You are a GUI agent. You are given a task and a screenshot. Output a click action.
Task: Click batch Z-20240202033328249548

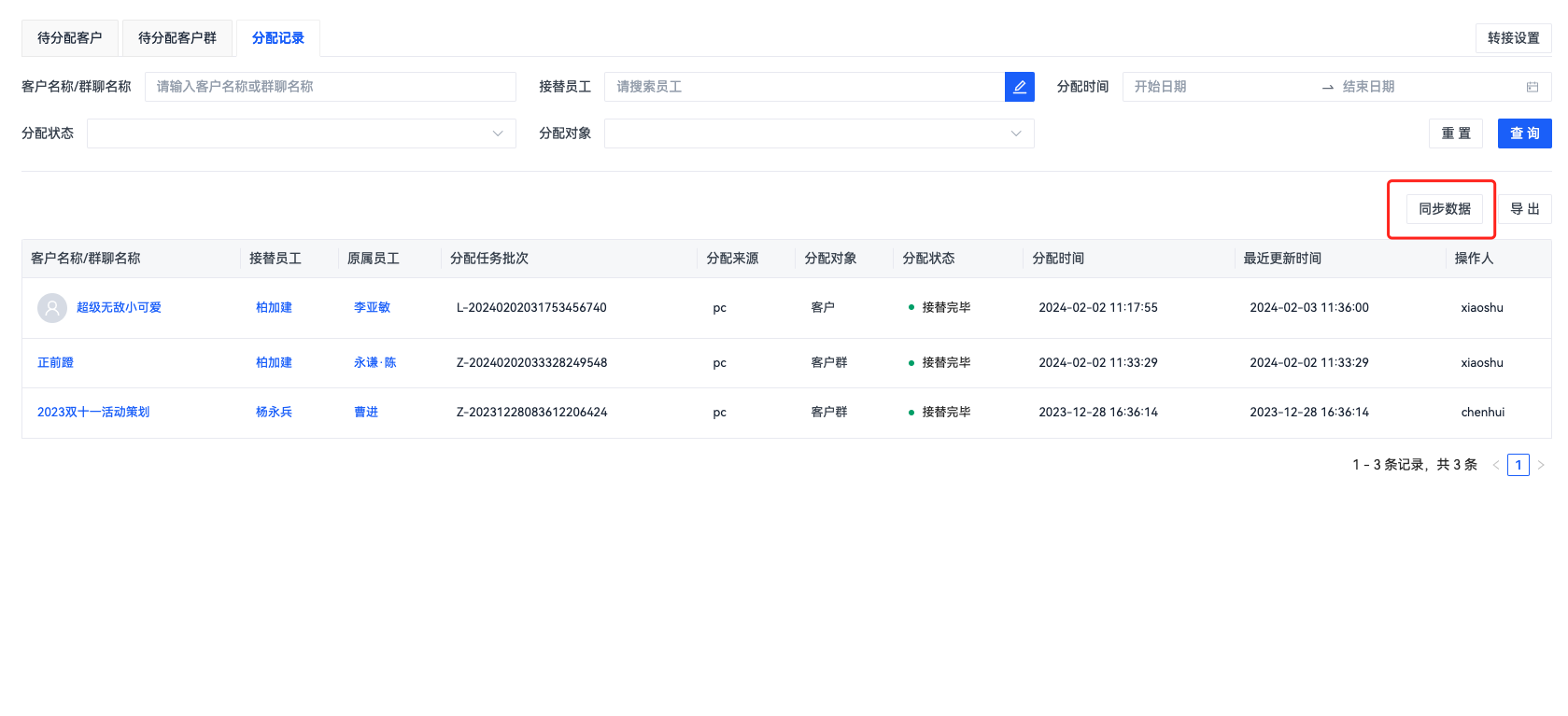[x=531, y=363]
